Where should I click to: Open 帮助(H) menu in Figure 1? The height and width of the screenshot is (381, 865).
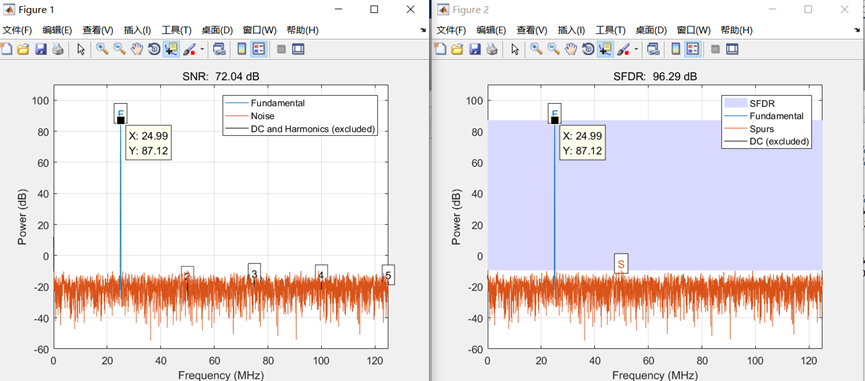302,30
